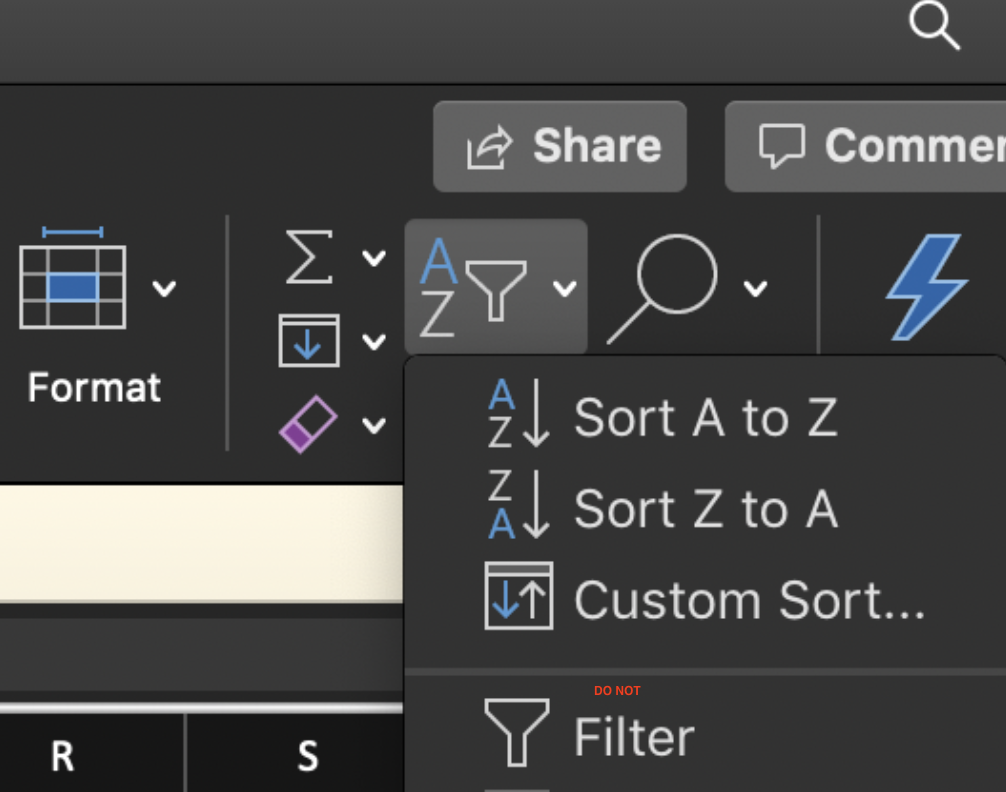This screenshot has width=1006, height=792.
Task: Click the Format cells icon
Action: click(72, 286)
